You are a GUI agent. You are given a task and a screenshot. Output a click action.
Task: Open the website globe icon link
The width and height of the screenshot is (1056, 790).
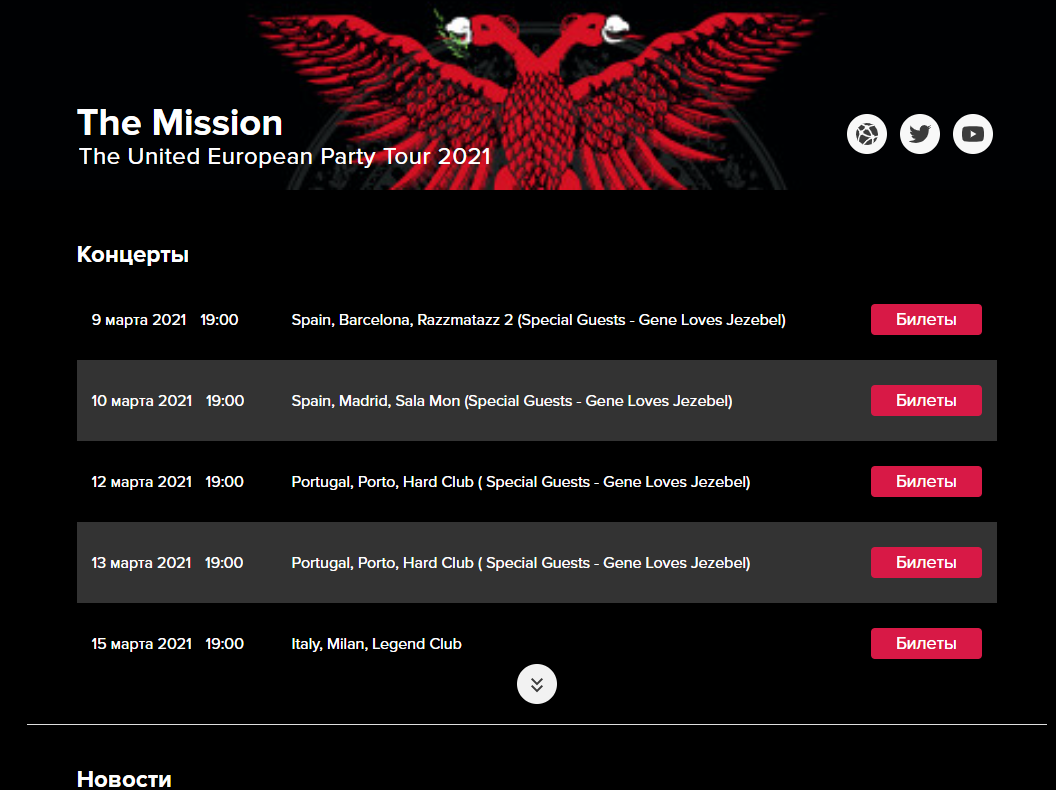(867, 134)
